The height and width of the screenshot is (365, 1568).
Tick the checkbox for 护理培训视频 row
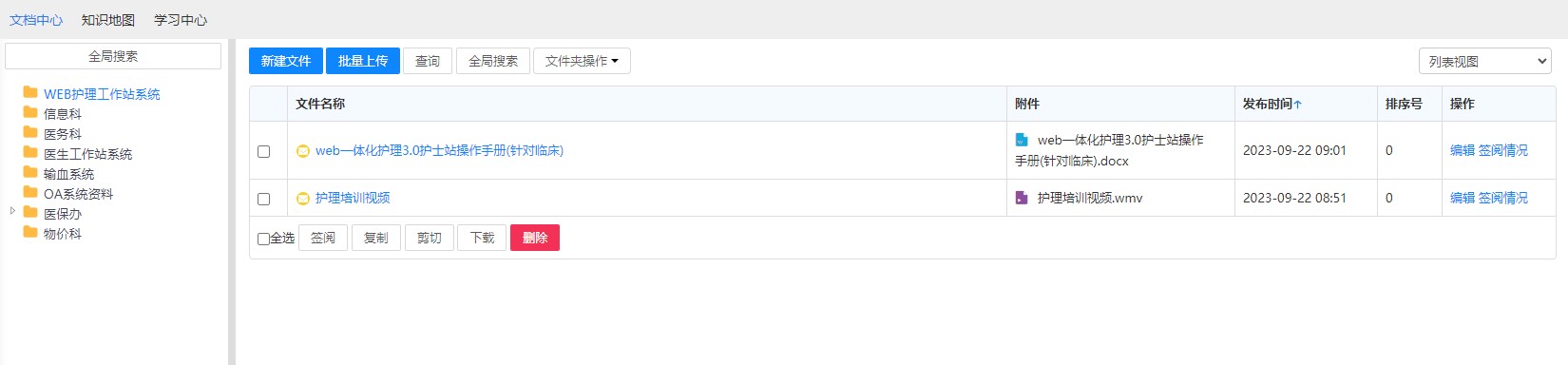pyautogui.click(x=264, y=199)
